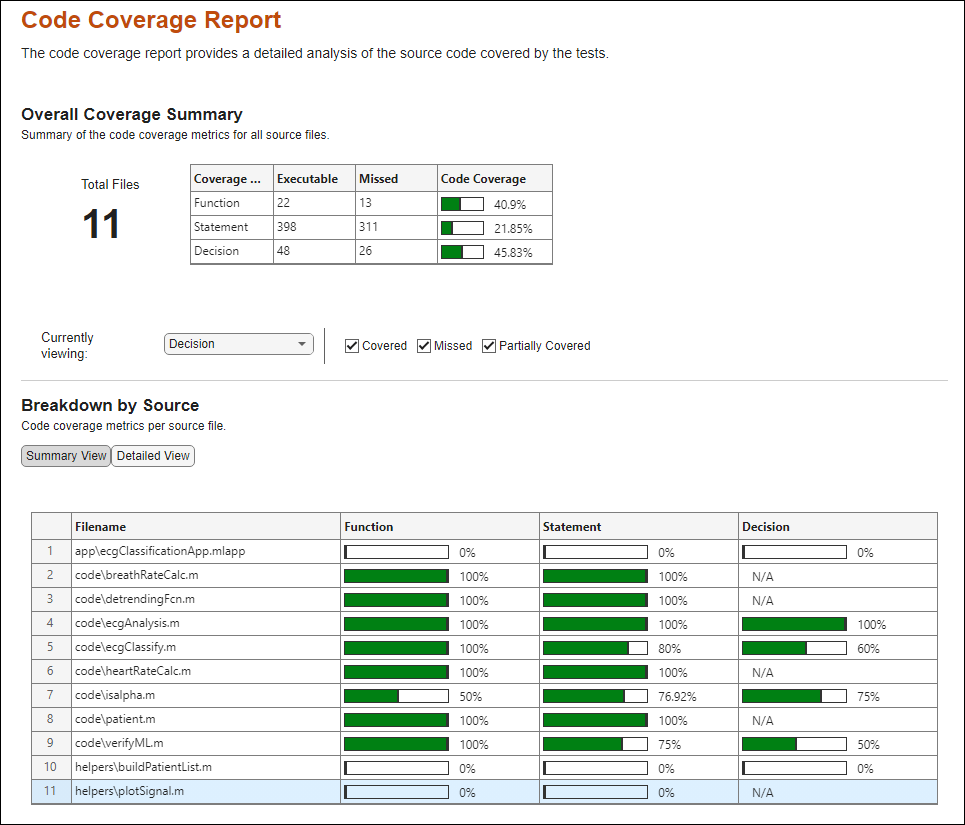Select the code\isalpha.m row
This screenshot has width=965, height=825.
(120, 695)
